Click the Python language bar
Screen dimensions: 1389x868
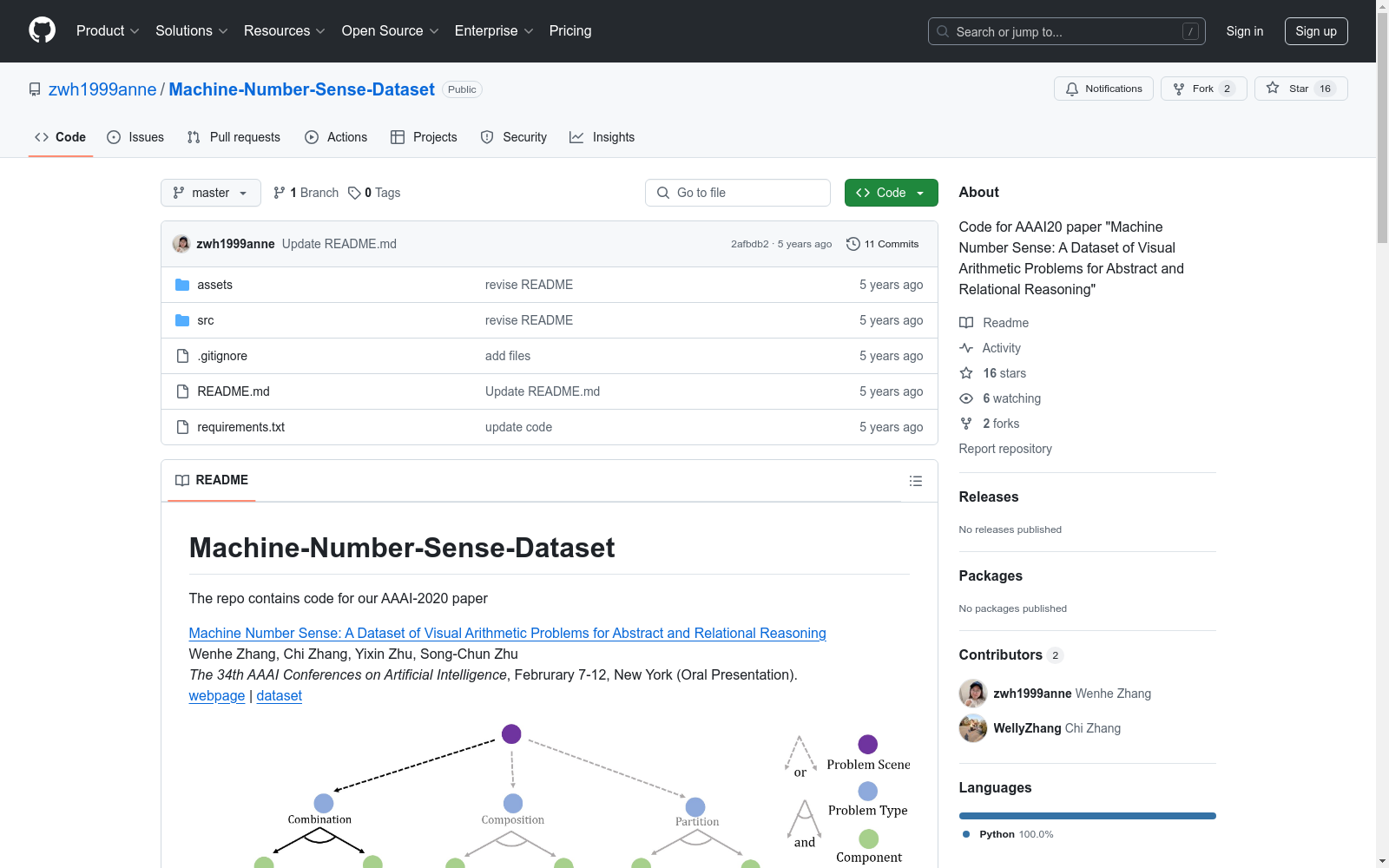coord(1087,816)
